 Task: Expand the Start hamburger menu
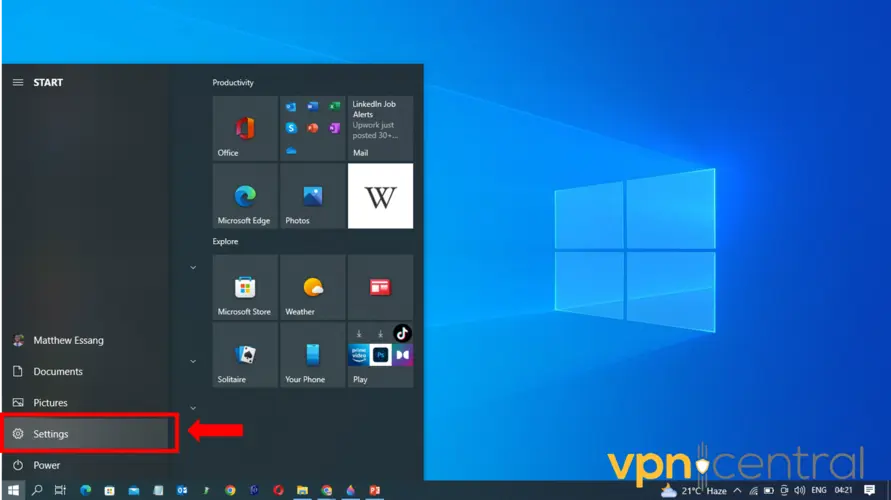(18, 82)
